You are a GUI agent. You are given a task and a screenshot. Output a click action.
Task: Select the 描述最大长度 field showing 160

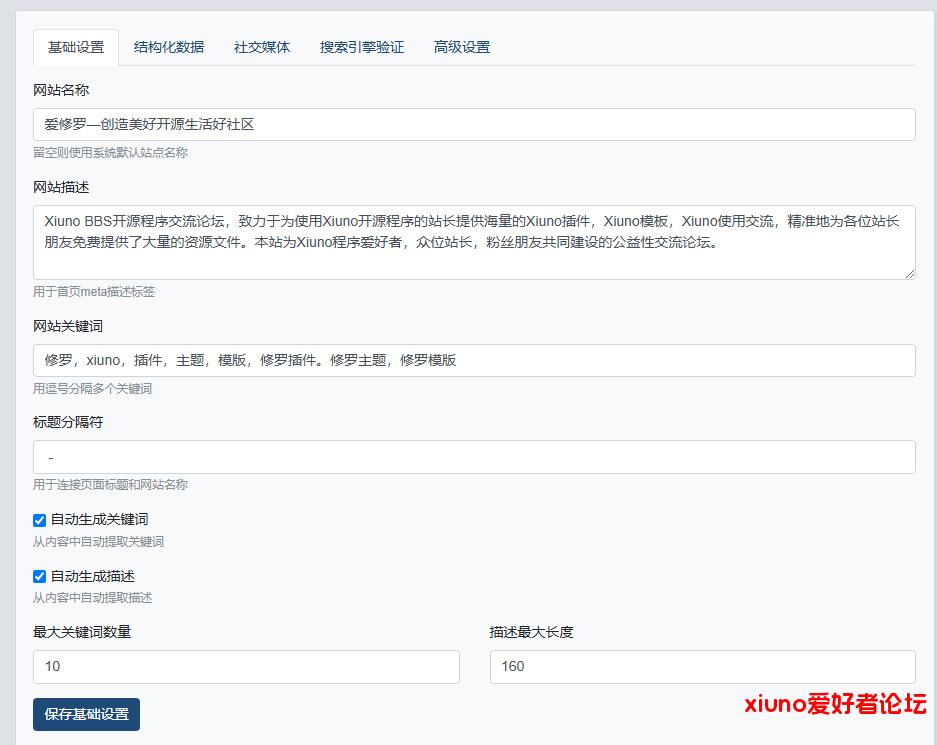(x=702, y=666)
